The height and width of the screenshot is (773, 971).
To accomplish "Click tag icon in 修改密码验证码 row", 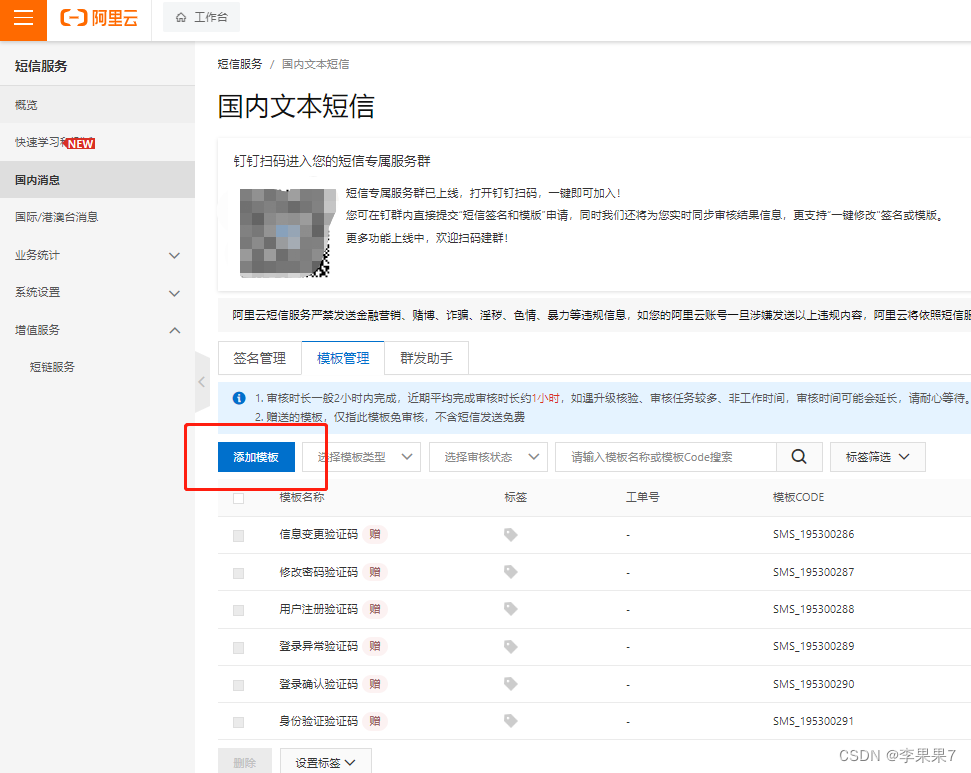I will tap(510, 572).
